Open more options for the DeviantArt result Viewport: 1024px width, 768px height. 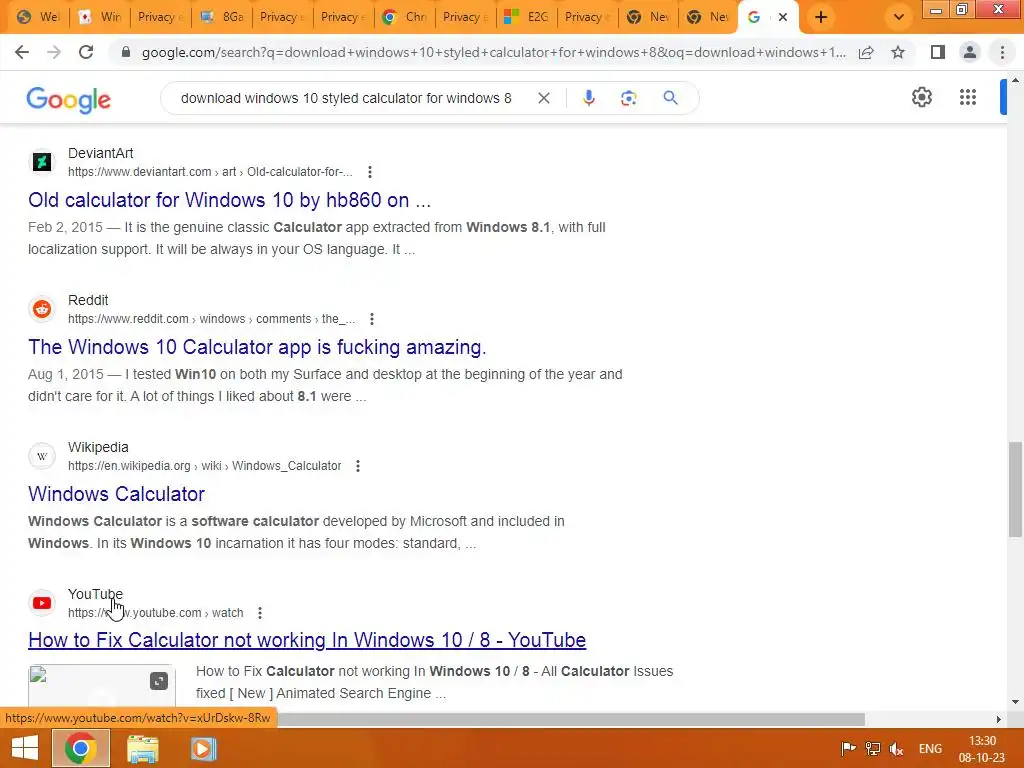pos(370,172)
